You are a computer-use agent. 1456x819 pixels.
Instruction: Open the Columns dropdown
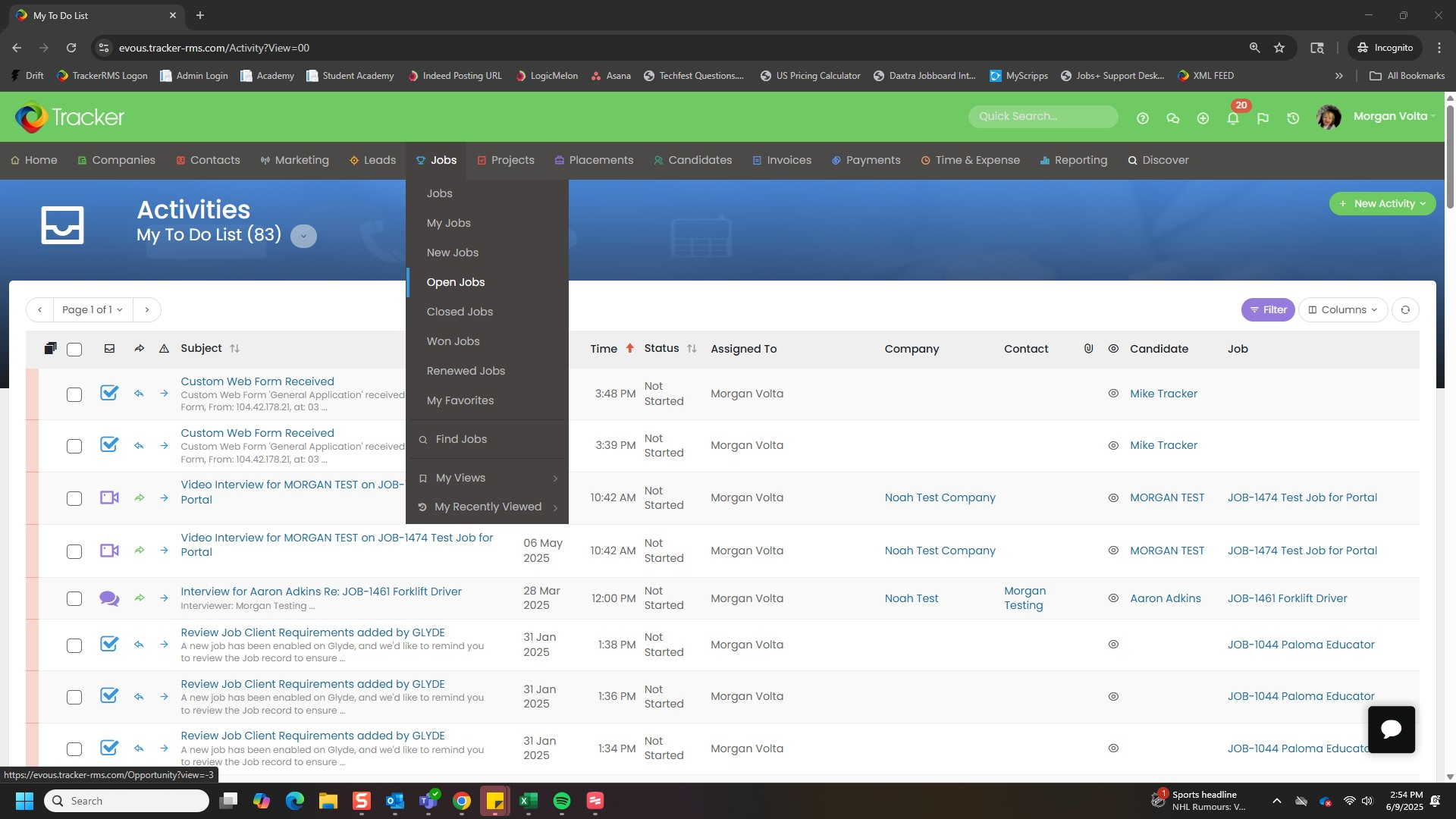coord(1343,309)
